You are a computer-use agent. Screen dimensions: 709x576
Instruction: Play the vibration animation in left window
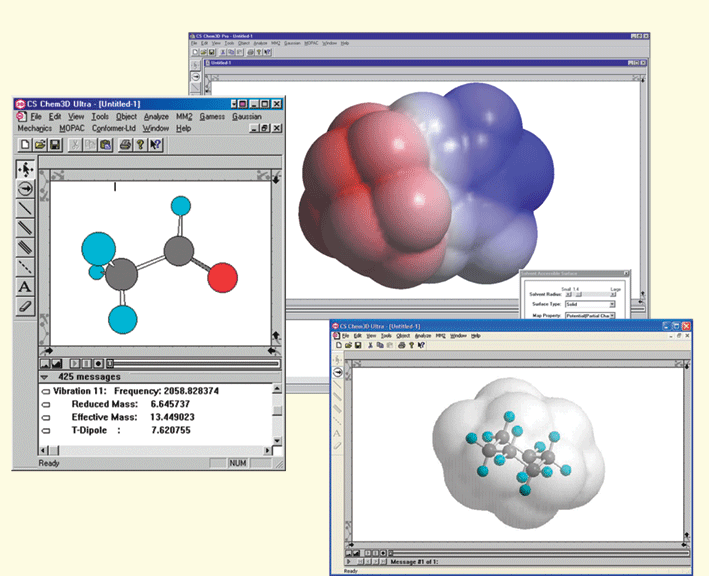[75, 364]
